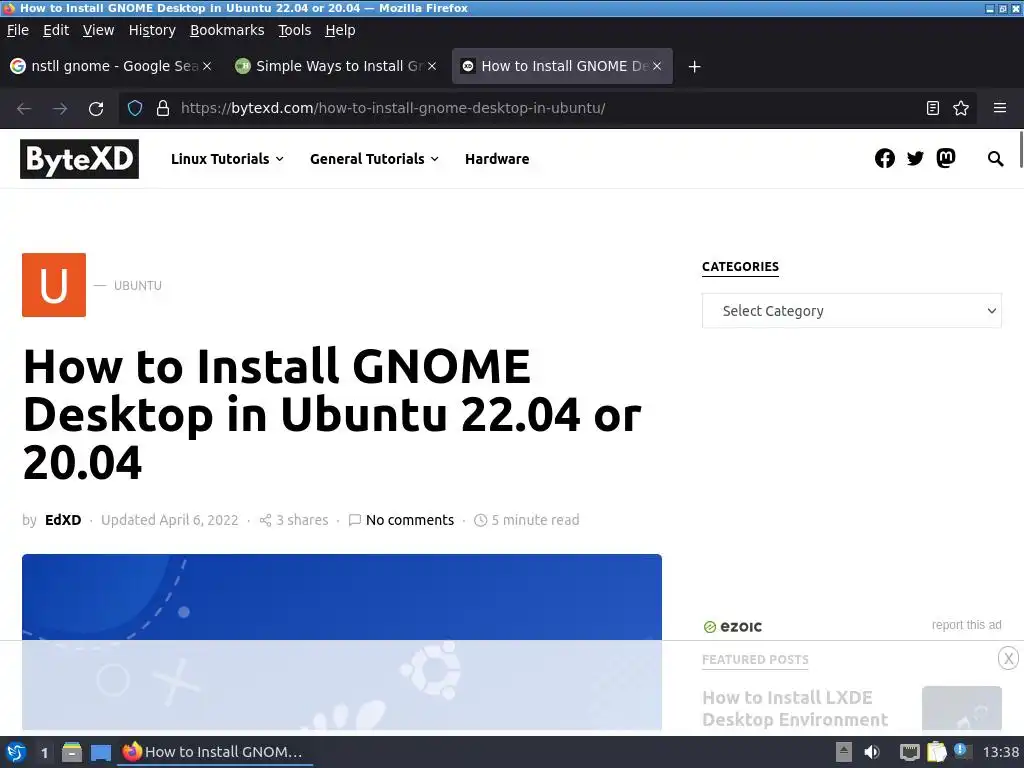The image size is (1024, 768).
Task: Click the clipboard tray icon
Action: pos(936,752)
